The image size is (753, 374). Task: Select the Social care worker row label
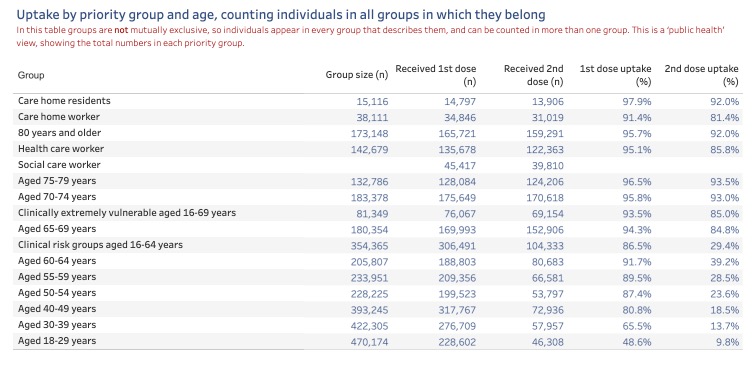coord(60,165)
